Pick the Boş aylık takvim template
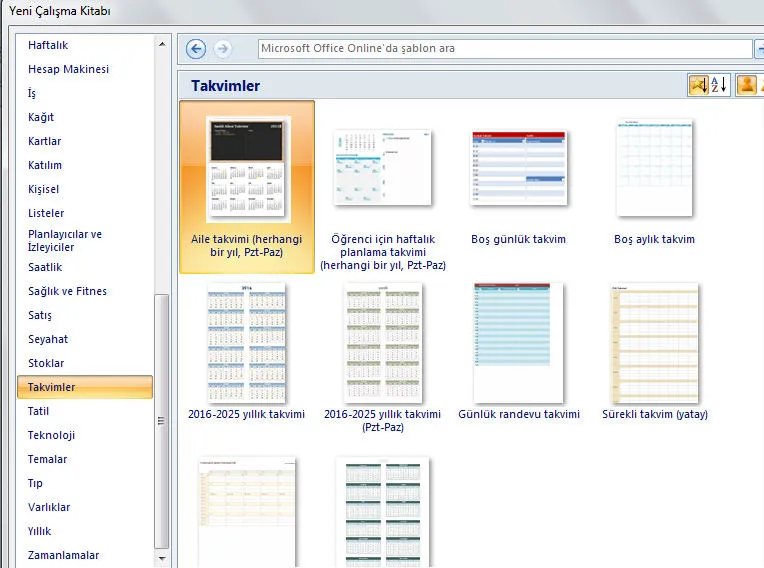This screenshot has width=764, height=568. (654, 170)
